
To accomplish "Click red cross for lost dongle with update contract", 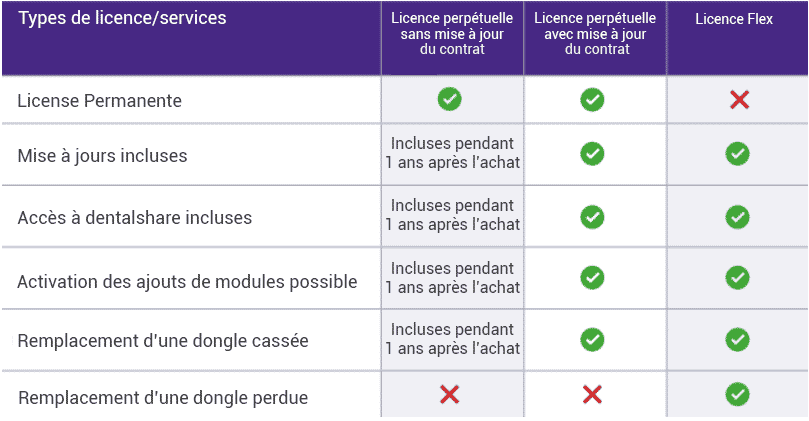I will coord(592,395).
